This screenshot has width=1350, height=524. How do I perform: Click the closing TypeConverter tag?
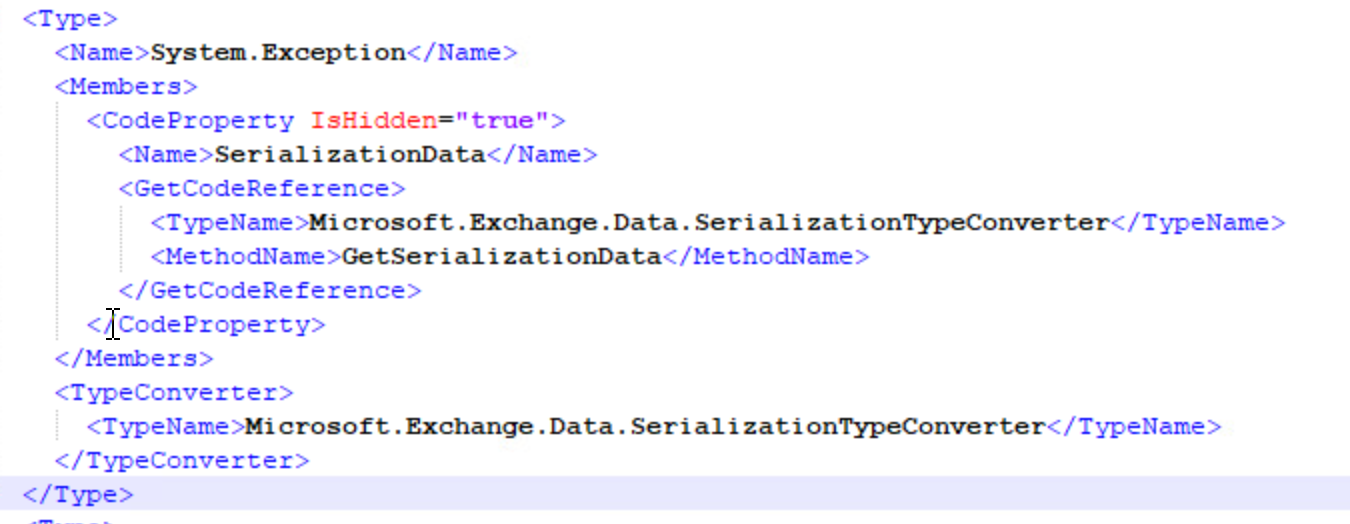click(x=182, y=461)
